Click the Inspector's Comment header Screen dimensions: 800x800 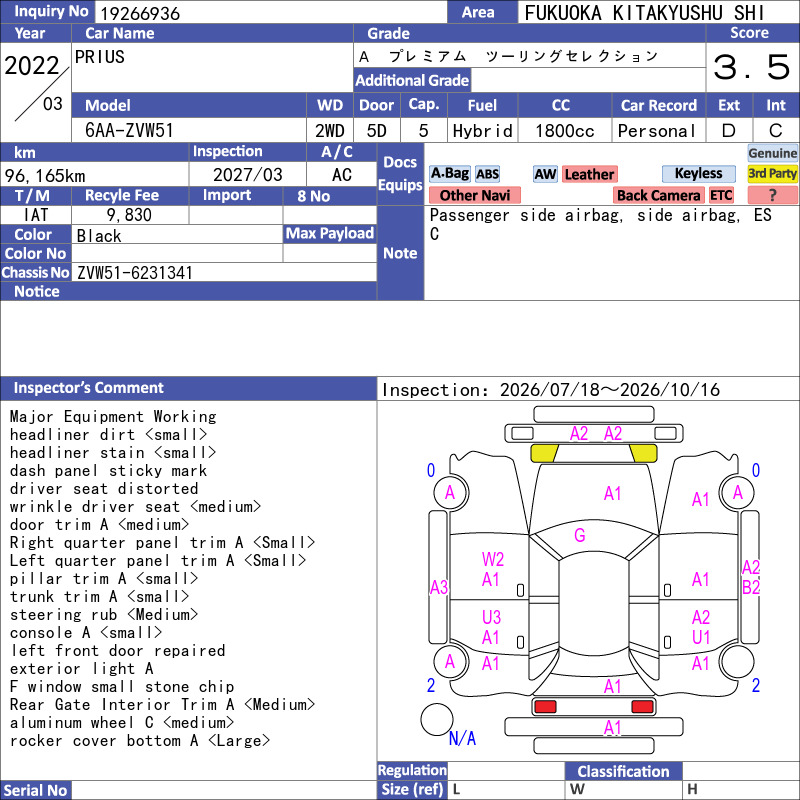[188, 388]
